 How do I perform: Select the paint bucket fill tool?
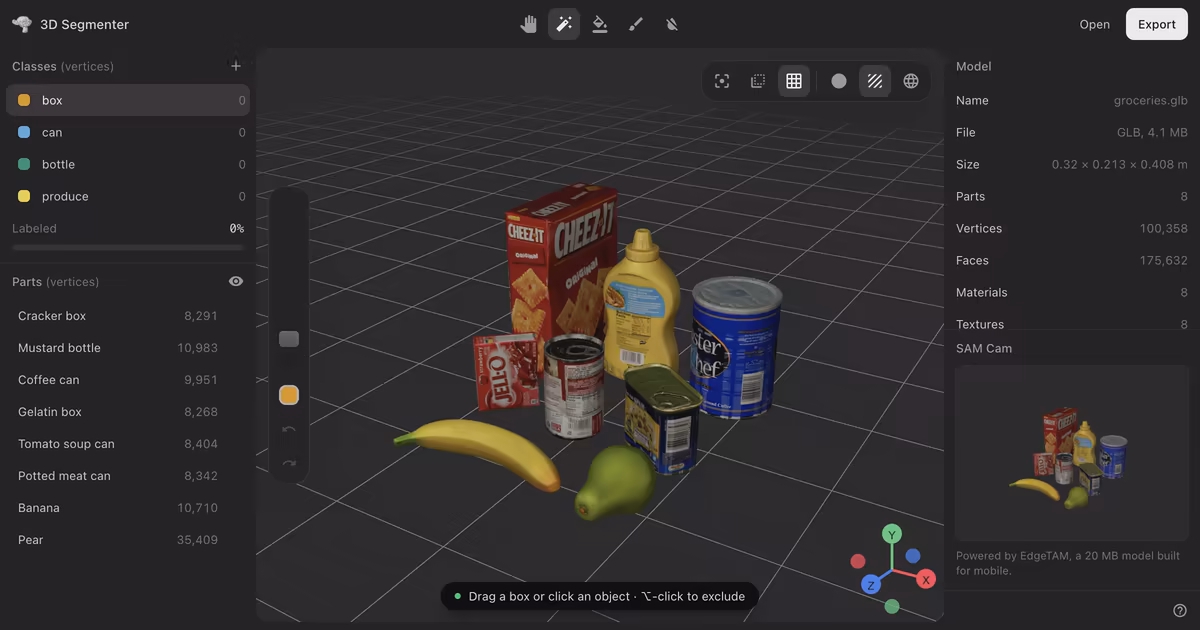pyautogui.click(x=600, y=24)
